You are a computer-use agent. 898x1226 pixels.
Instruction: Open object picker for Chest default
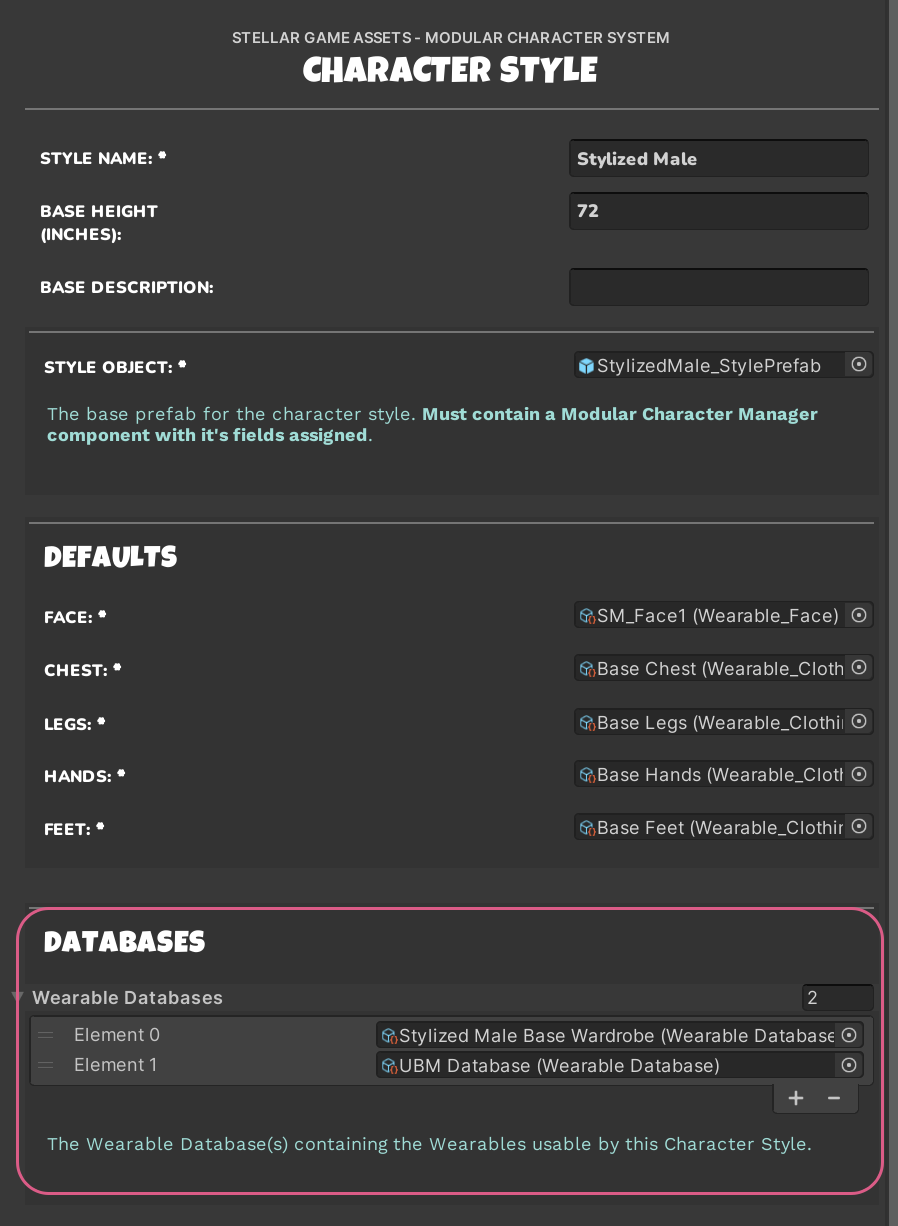858,668
